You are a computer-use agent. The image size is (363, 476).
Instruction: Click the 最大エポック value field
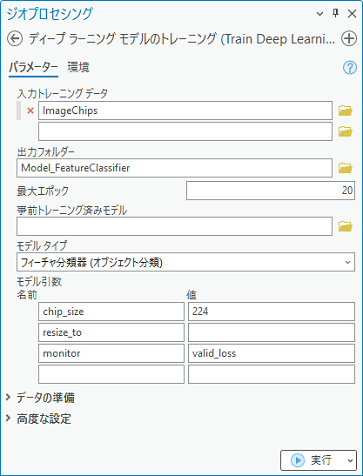coord(270,191)
